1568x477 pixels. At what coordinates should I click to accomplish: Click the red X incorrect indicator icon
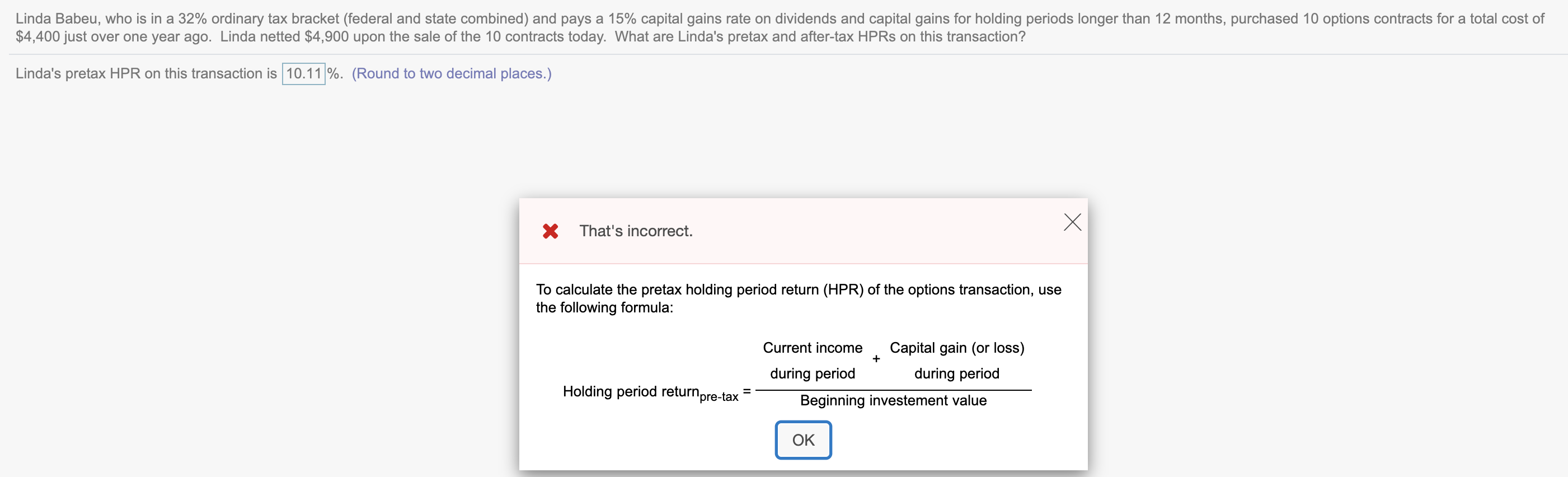click(x=550, y=231)
